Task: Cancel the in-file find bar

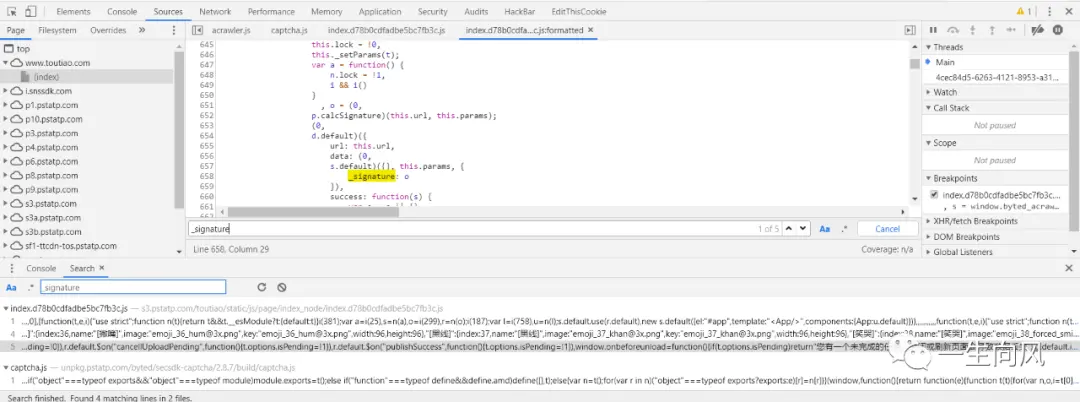Action: tap(887, 229)
